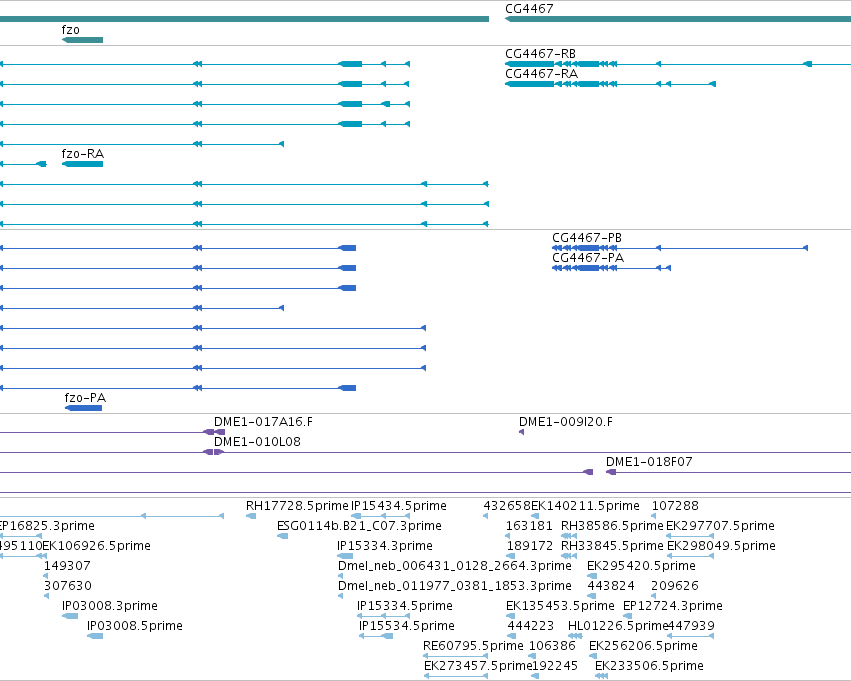Open the EK135453.5prime EST label
This screenshot has width=851, height=681.
click(560, 606)
